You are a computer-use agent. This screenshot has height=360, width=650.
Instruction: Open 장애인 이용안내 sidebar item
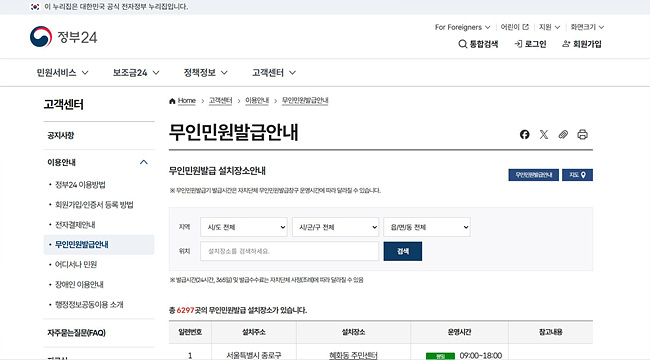(79, 284)
